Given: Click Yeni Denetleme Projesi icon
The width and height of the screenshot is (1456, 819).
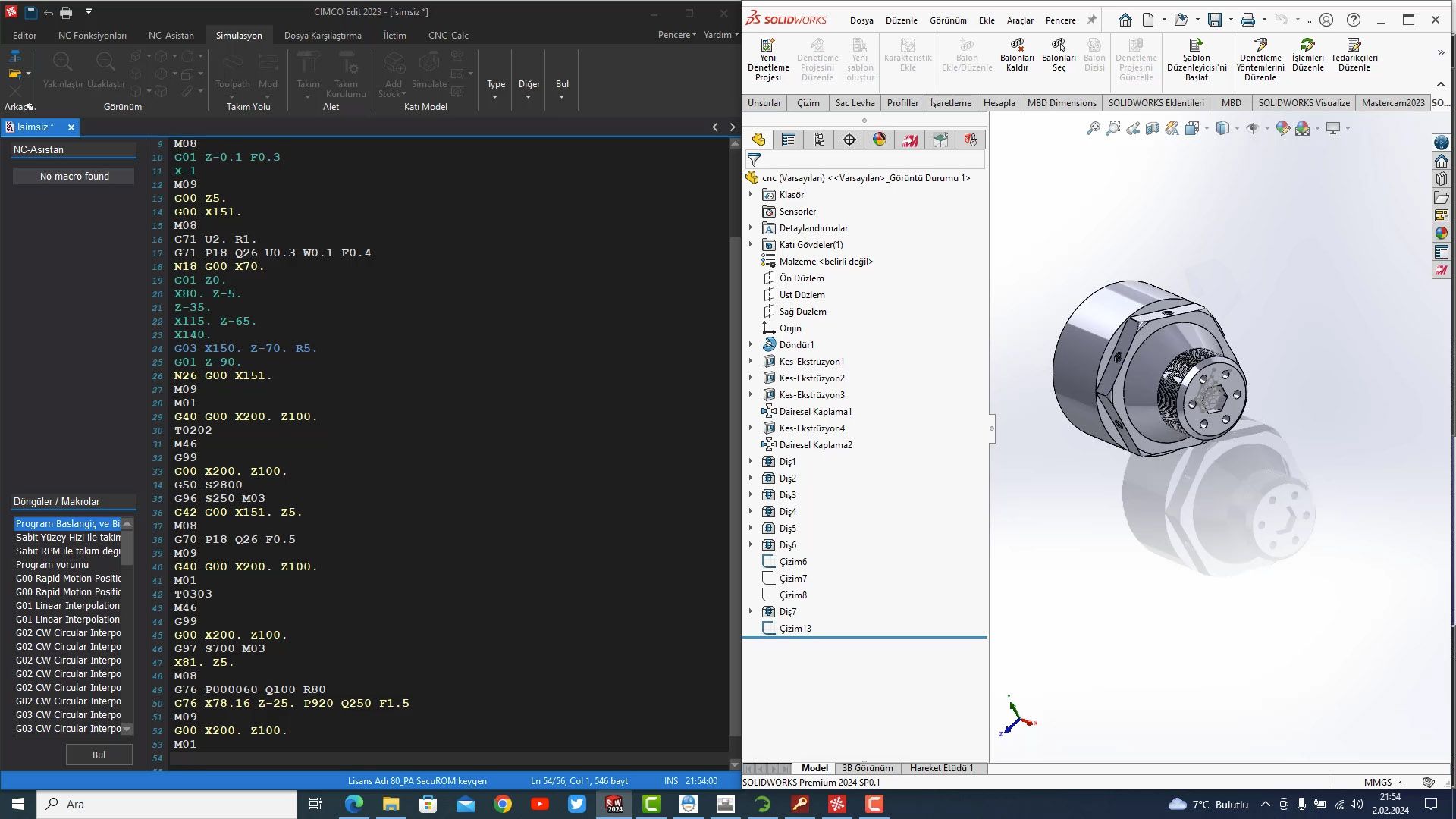Looking at the screenshot, I should coord(768,60).
